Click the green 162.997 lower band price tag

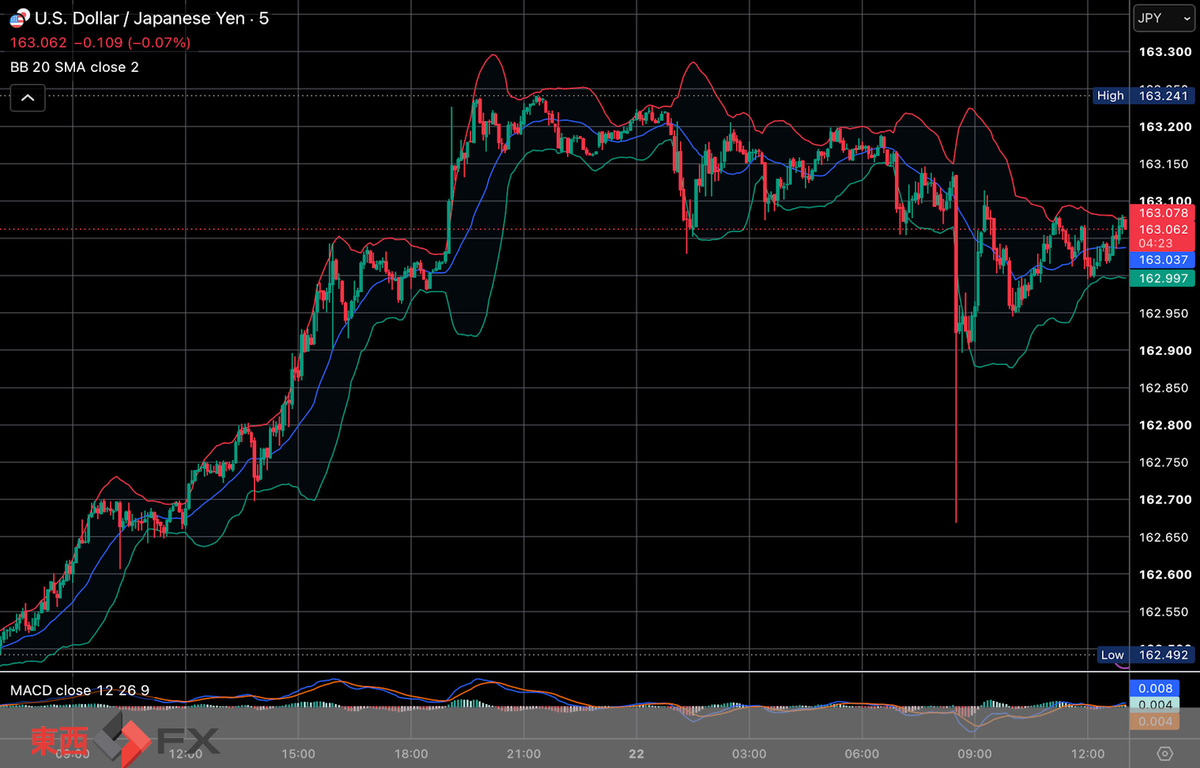(1161, 278)
